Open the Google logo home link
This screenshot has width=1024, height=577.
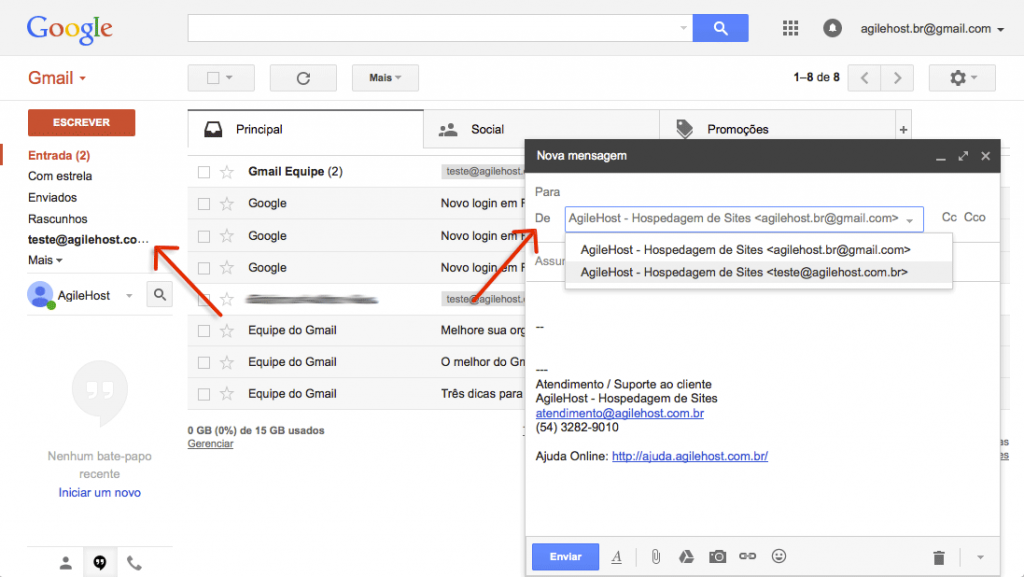click(x=70, y=29)
